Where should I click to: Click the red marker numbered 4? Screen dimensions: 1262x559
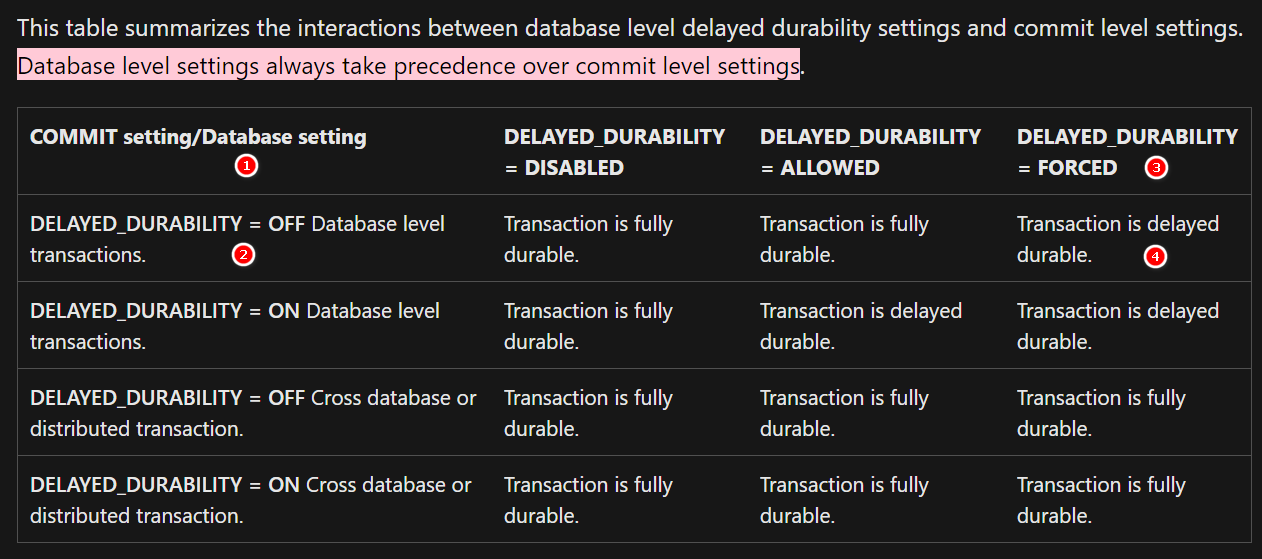pyautogui.click(x=1155, y=257)
